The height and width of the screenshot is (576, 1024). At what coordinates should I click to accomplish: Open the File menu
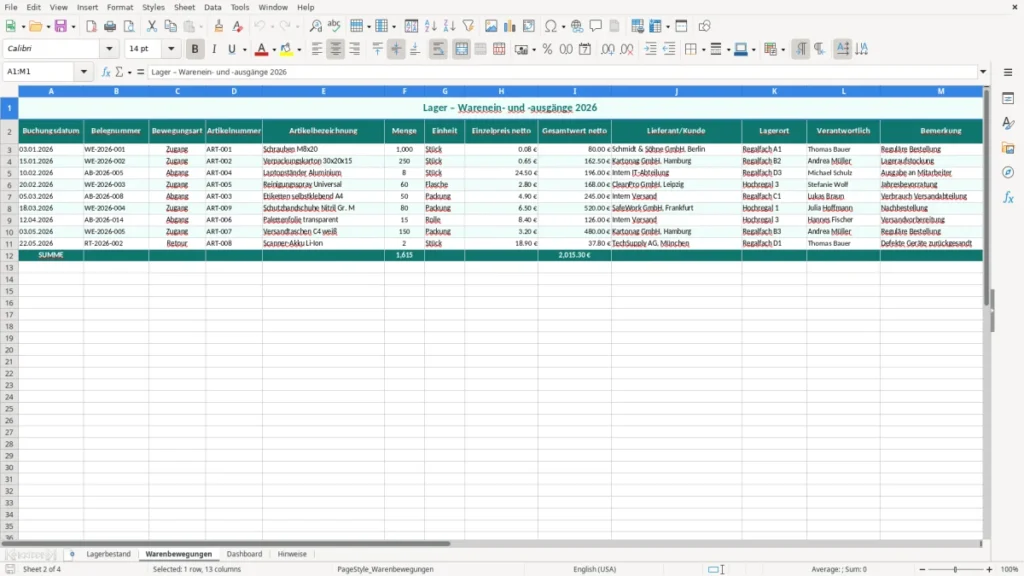click(x=11, y=7)
